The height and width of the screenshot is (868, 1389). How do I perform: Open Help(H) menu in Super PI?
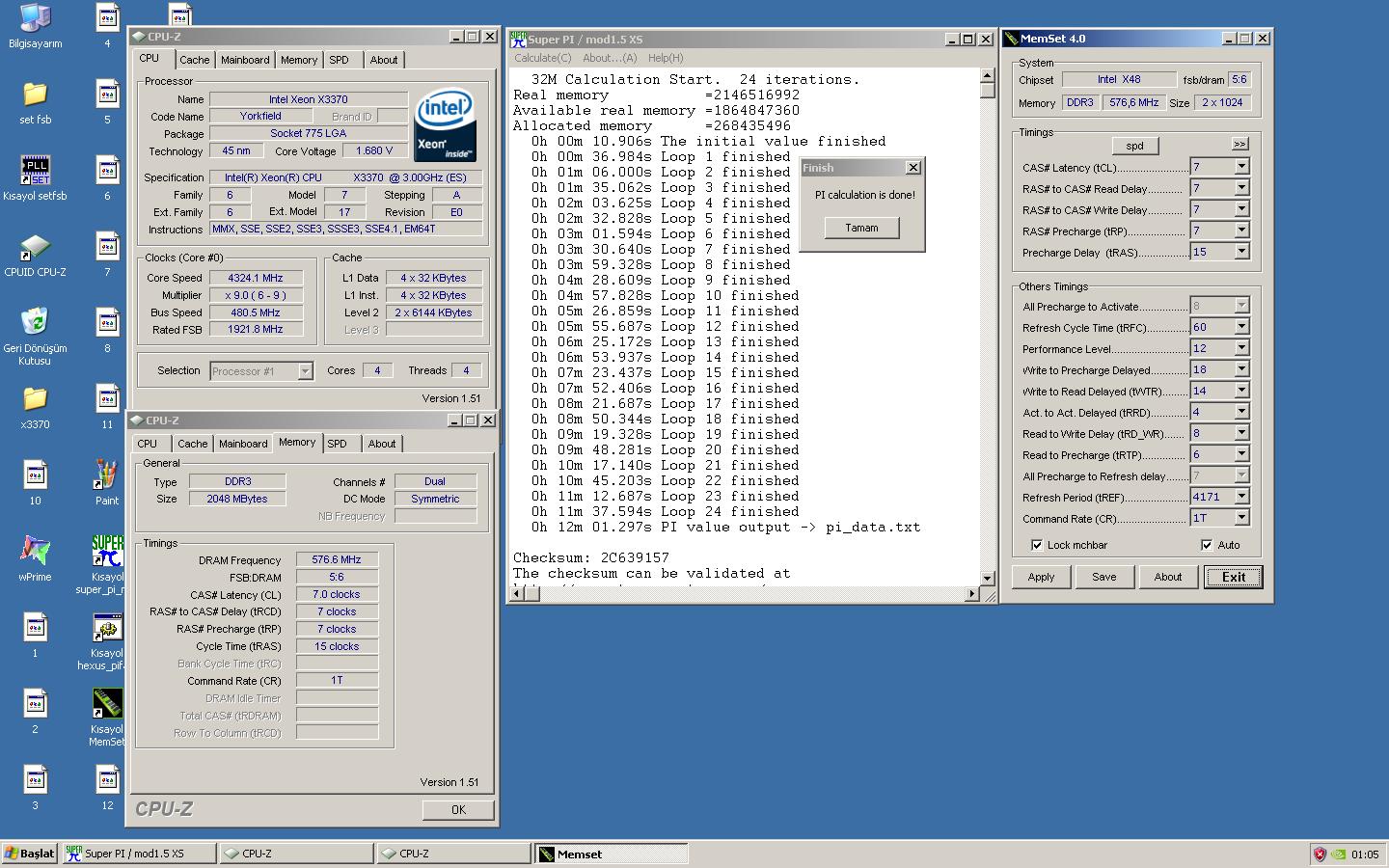[666, 58]
